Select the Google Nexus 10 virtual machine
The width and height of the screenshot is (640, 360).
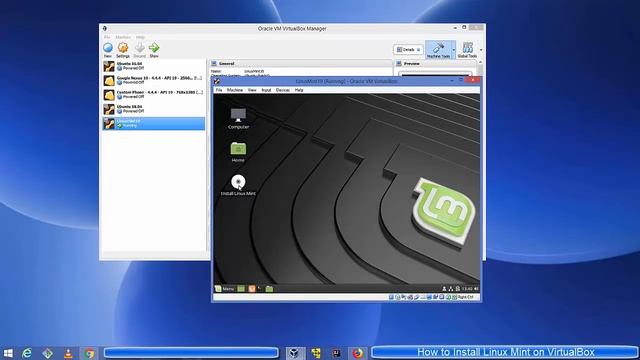point(154,80)
